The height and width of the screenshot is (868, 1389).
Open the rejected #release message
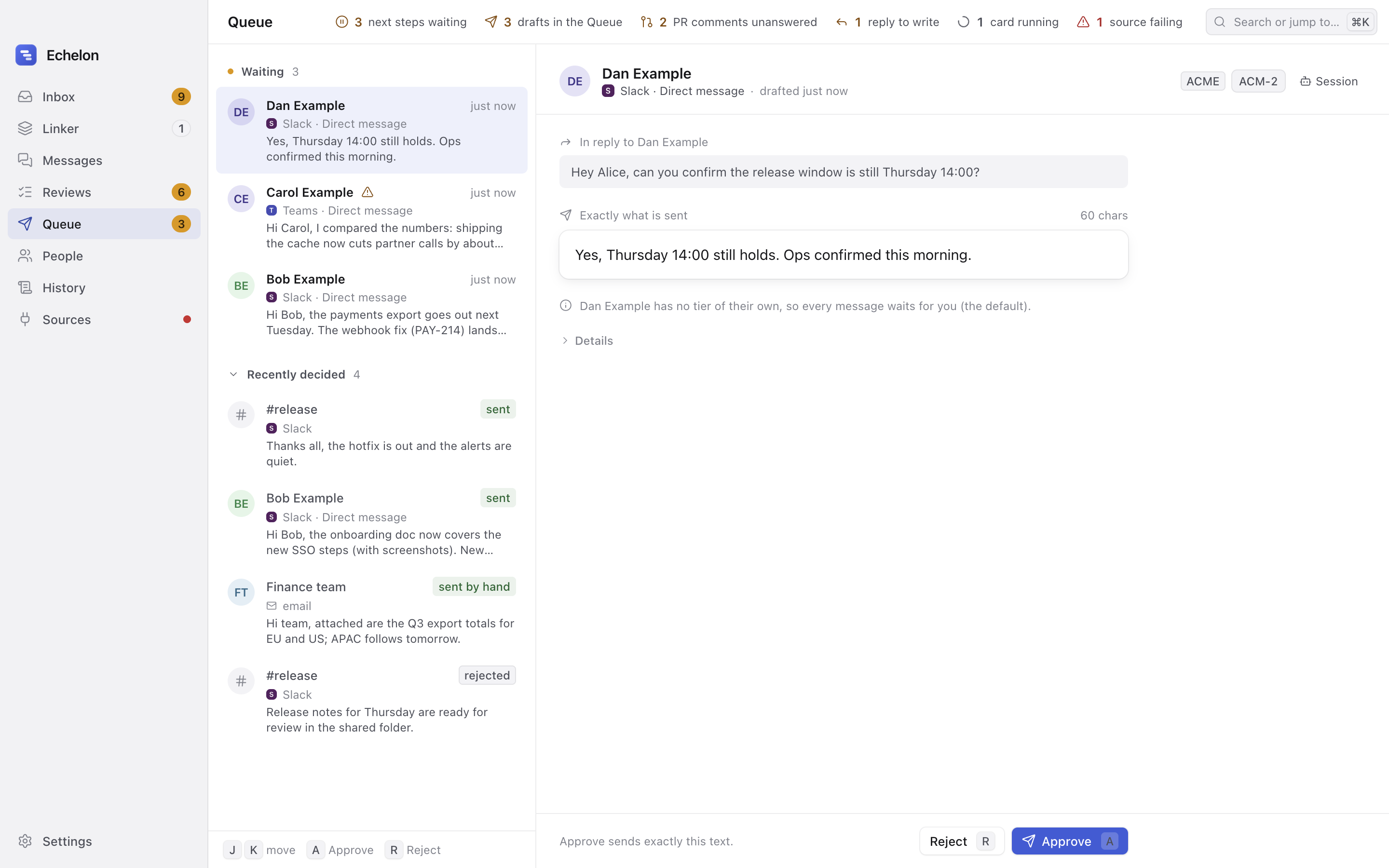point(371,701)
